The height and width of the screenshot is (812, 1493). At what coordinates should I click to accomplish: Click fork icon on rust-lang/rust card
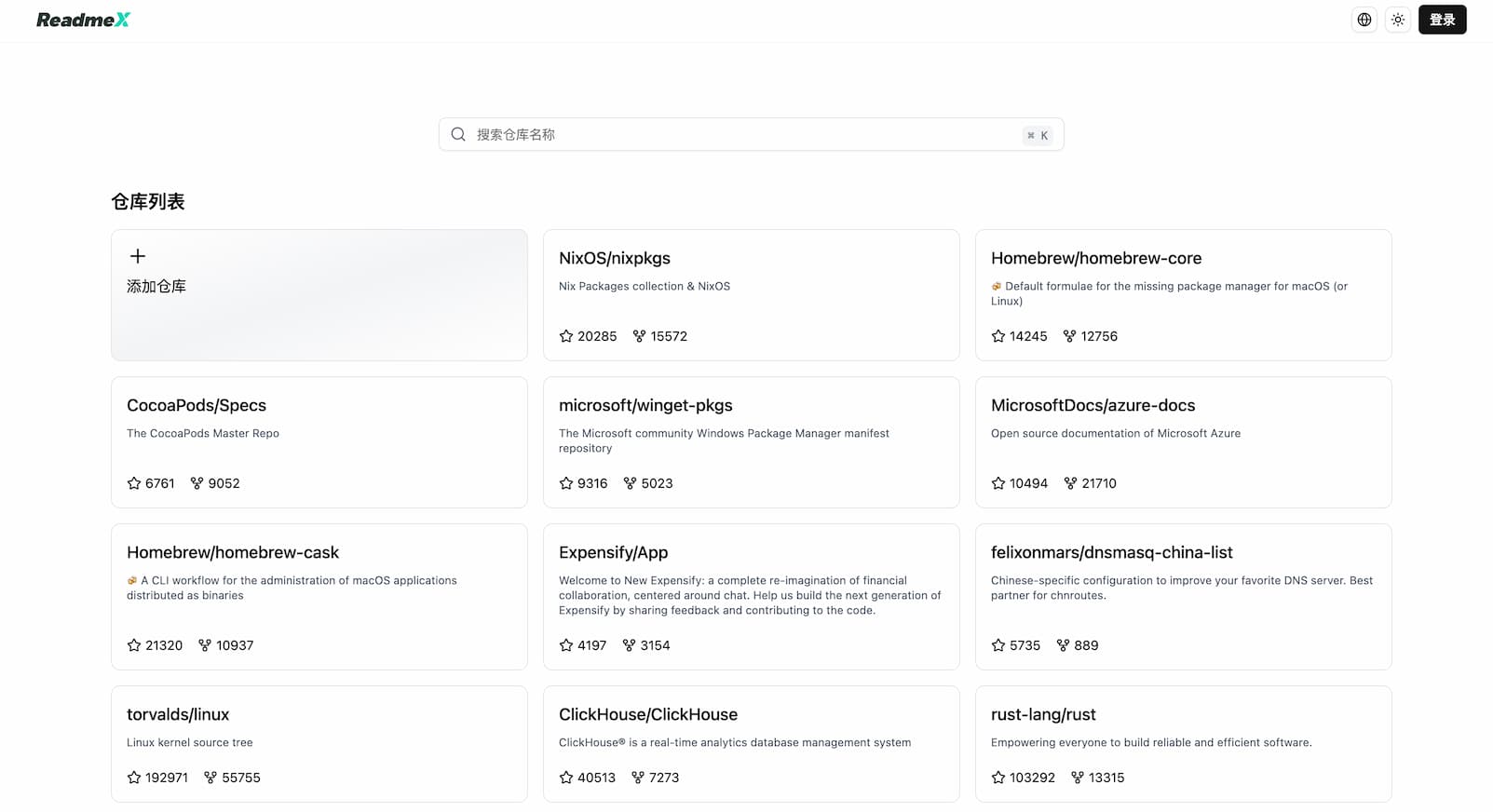coord(1078,778)
